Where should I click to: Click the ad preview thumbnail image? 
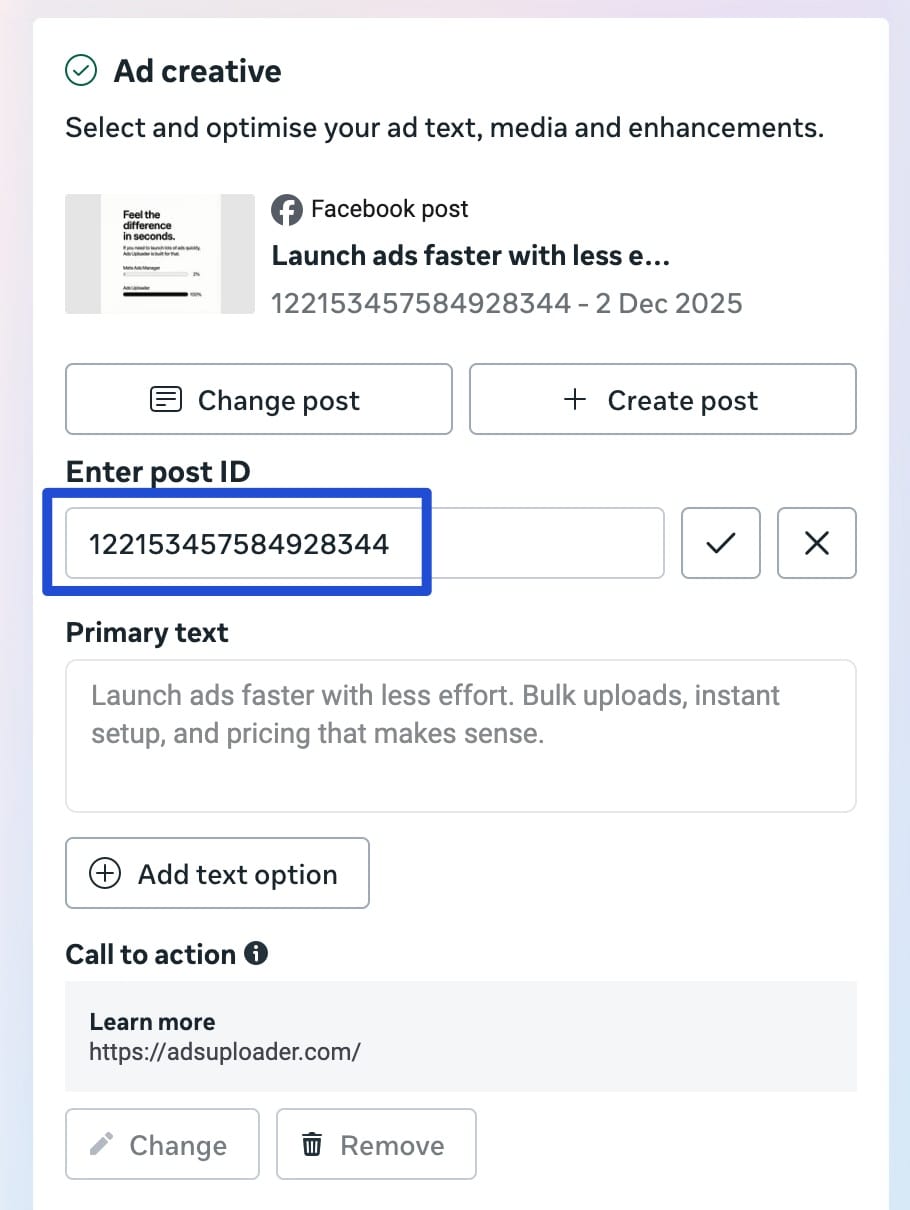pos(160,254)
